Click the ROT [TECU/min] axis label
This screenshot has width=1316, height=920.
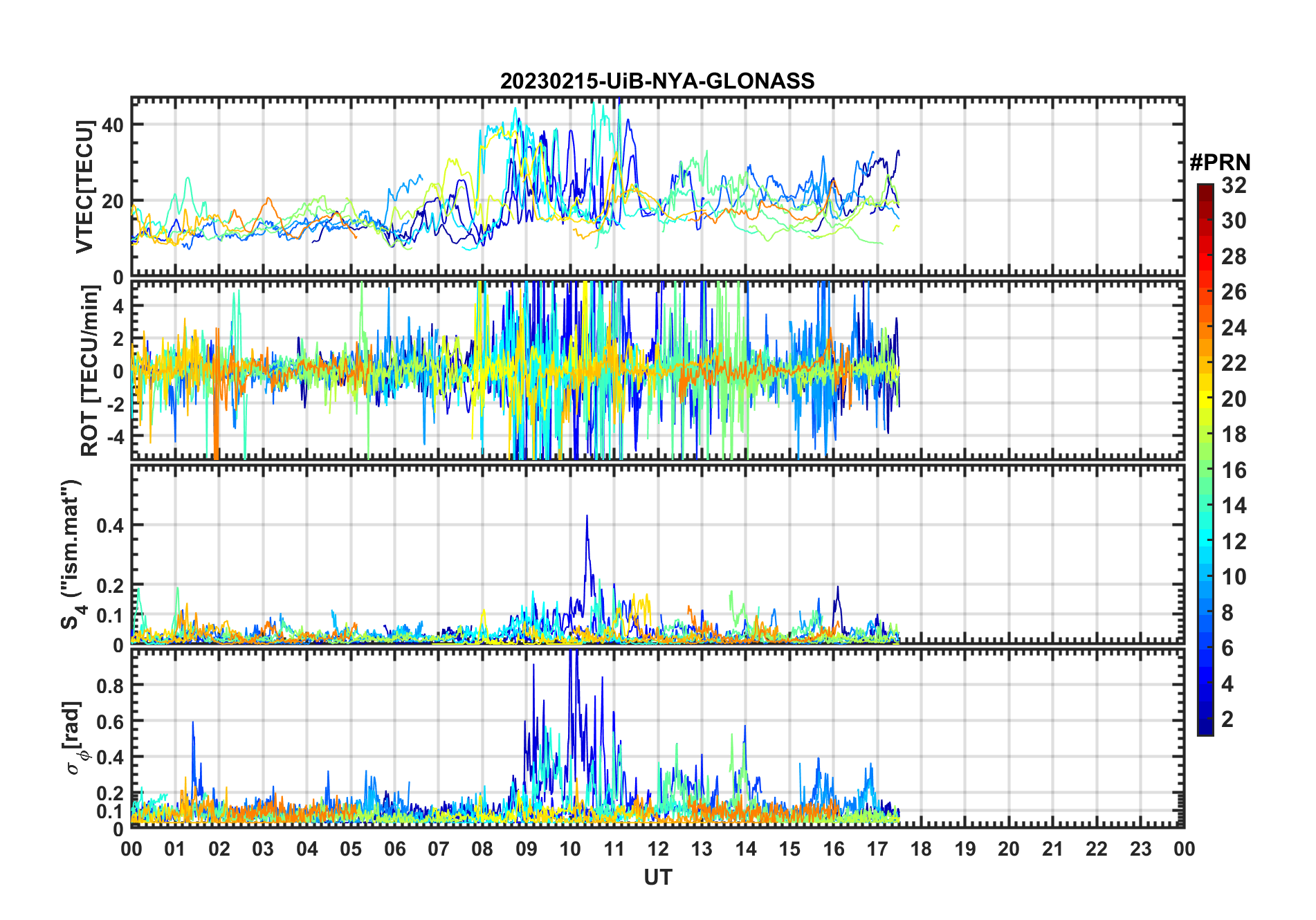point(90,370)
